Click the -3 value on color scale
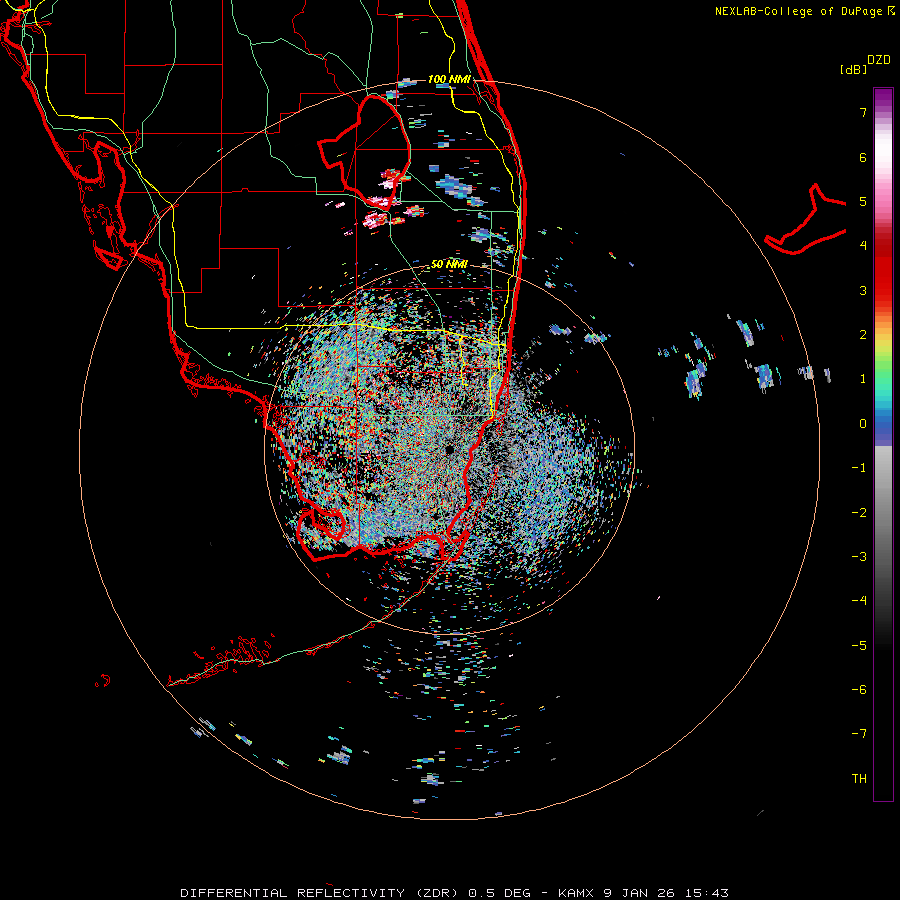Viewport: 900px width, 900px height. [x=859, y=556]
